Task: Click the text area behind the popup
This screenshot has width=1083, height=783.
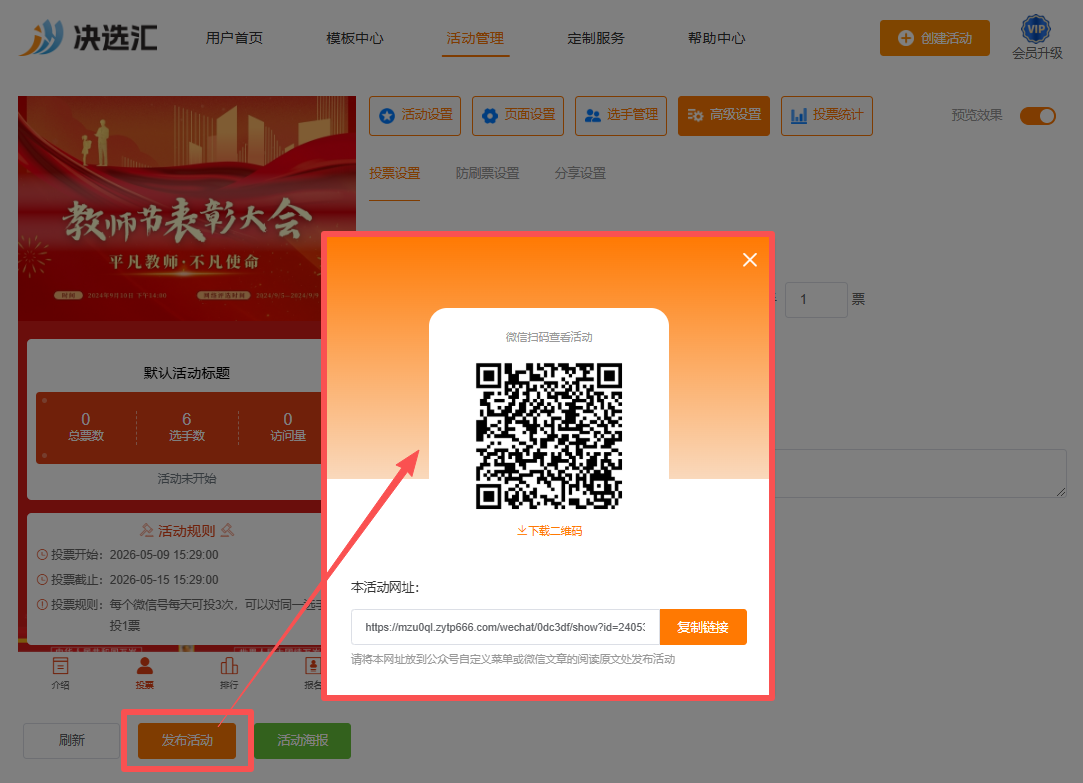Action: point(919,473)
